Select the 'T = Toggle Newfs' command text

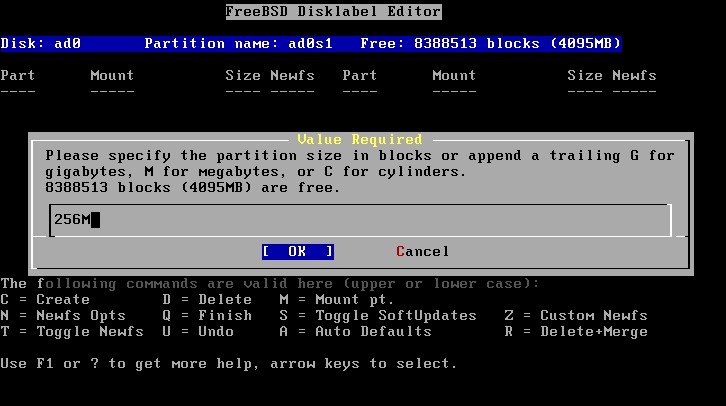[x=72, y=331]
